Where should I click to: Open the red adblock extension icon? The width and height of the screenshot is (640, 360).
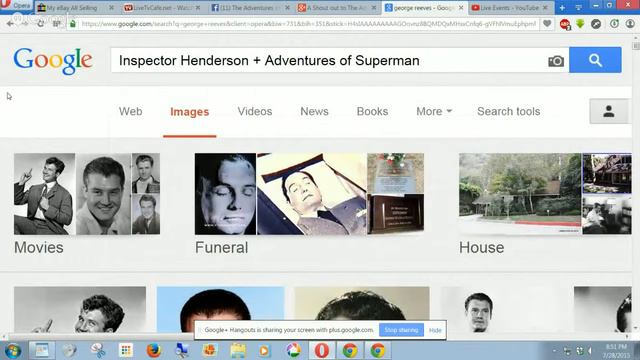click(x=565, y=24)
